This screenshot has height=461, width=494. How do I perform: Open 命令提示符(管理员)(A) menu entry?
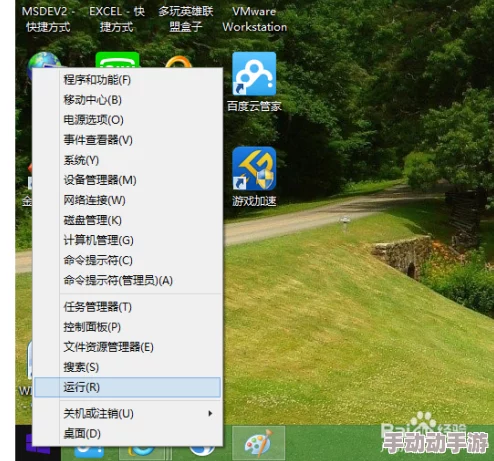(127, 281)
